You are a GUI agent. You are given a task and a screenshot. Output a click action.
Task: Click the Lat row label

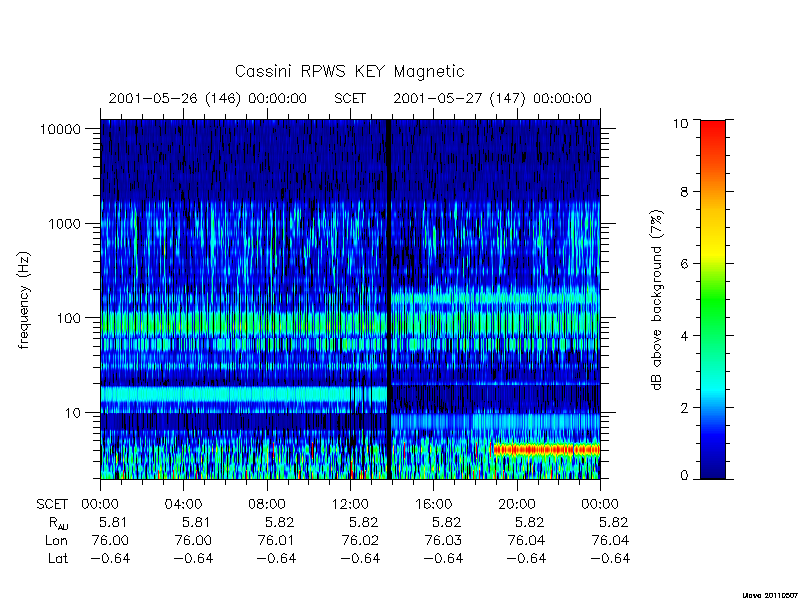tap(58, 559)
